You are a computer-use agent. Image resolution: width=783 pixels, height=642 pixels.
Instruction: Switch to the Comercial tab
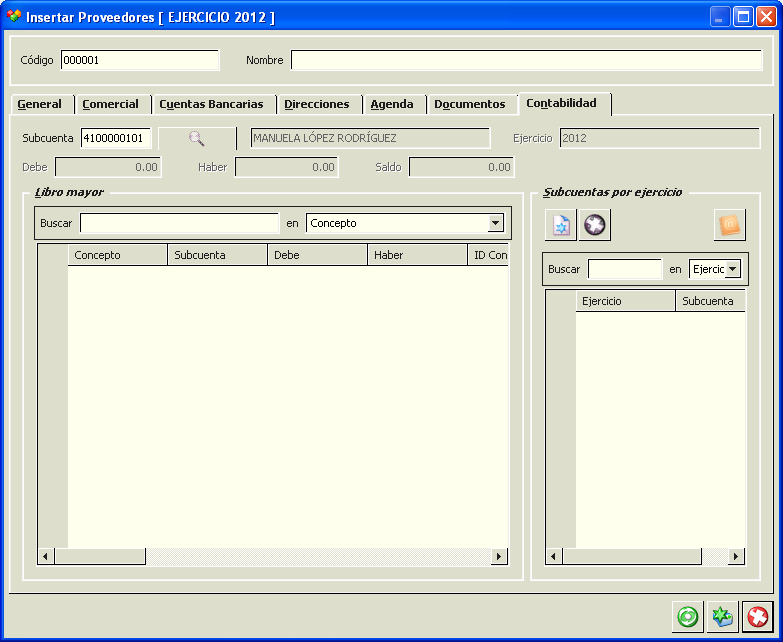click(x=112, y=104)
